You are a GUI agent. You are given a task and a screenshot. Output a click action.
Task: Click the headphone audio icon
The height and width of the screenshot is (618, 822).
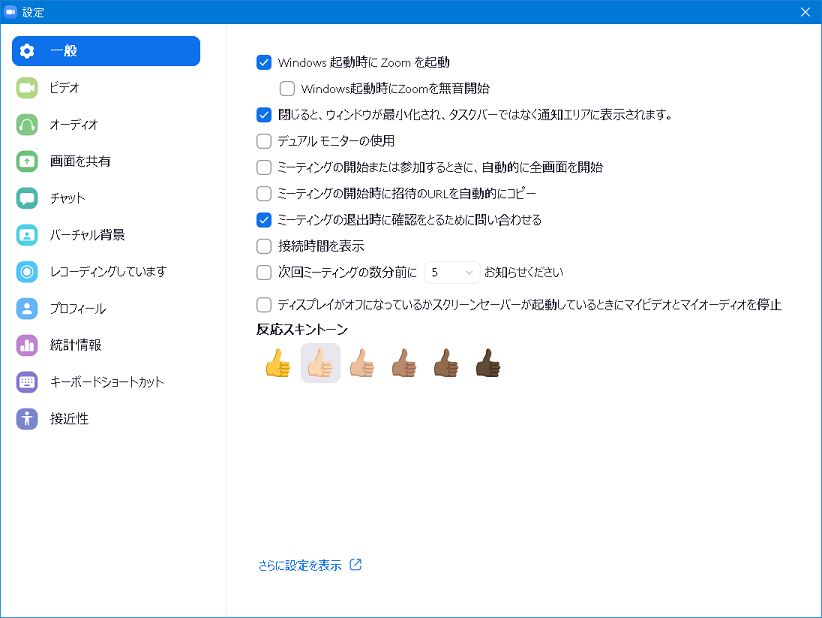click(x=27, y=125)
